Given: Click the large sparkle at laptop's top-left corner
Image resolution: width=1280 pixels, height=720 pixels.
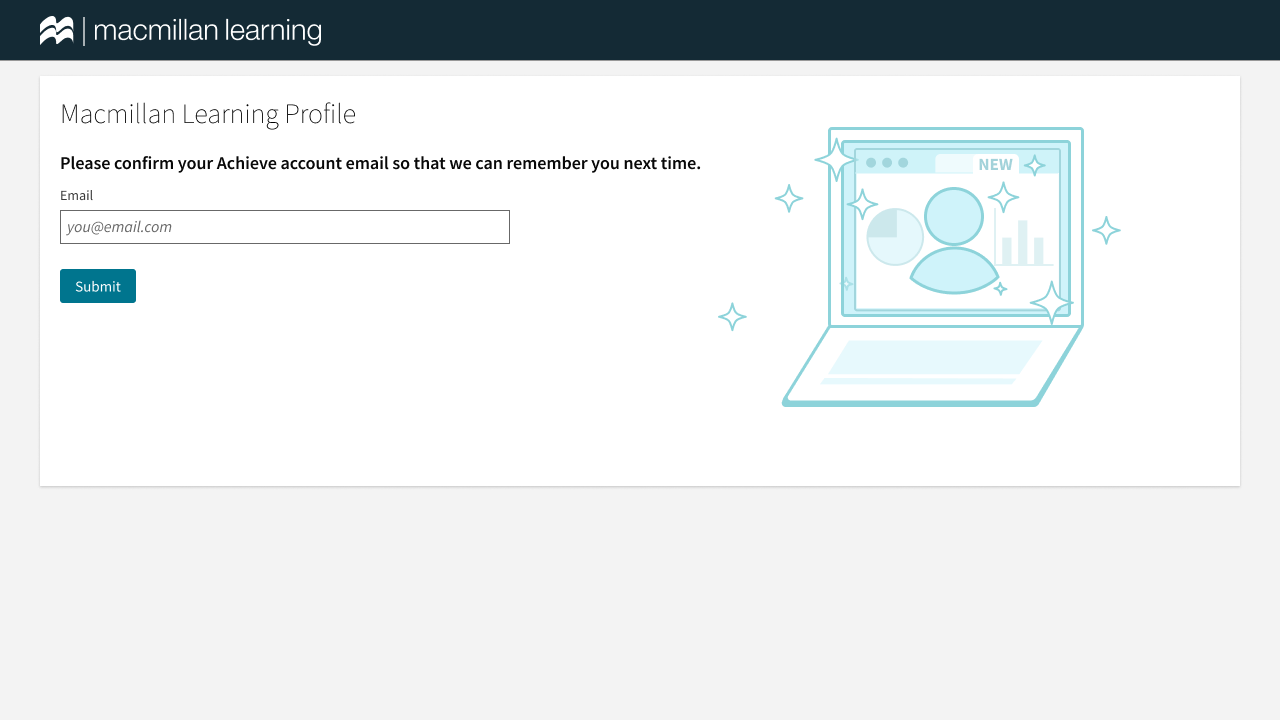Looking at the screenshot, I should coord(835,160).
